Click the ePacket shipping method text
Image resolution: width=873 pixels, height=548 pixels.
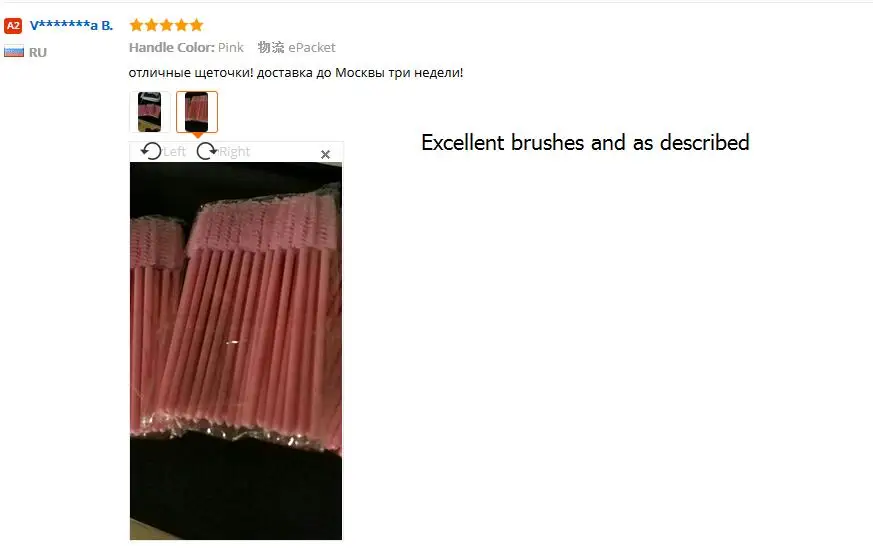click(312, 47)
